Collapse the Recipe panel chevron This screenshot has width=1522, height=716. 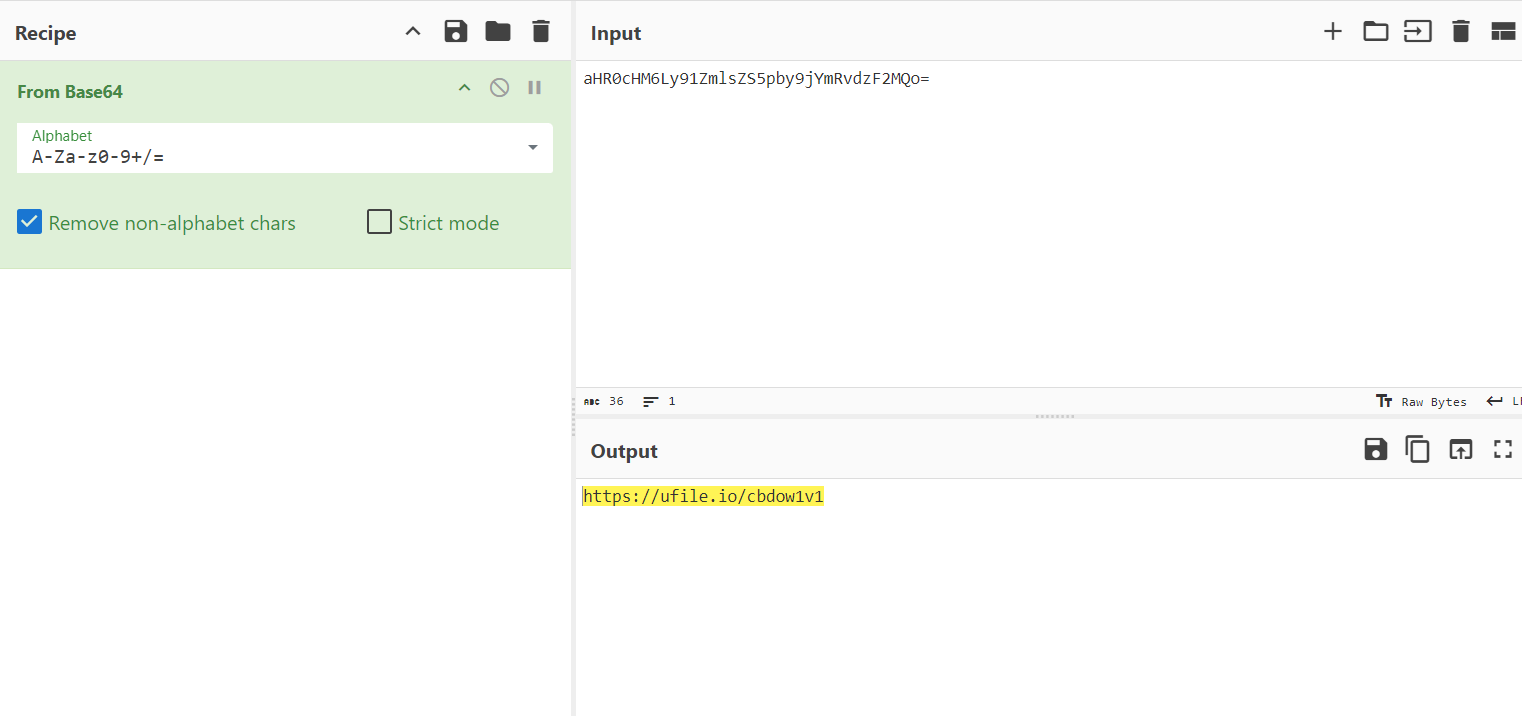pos(413,32)
